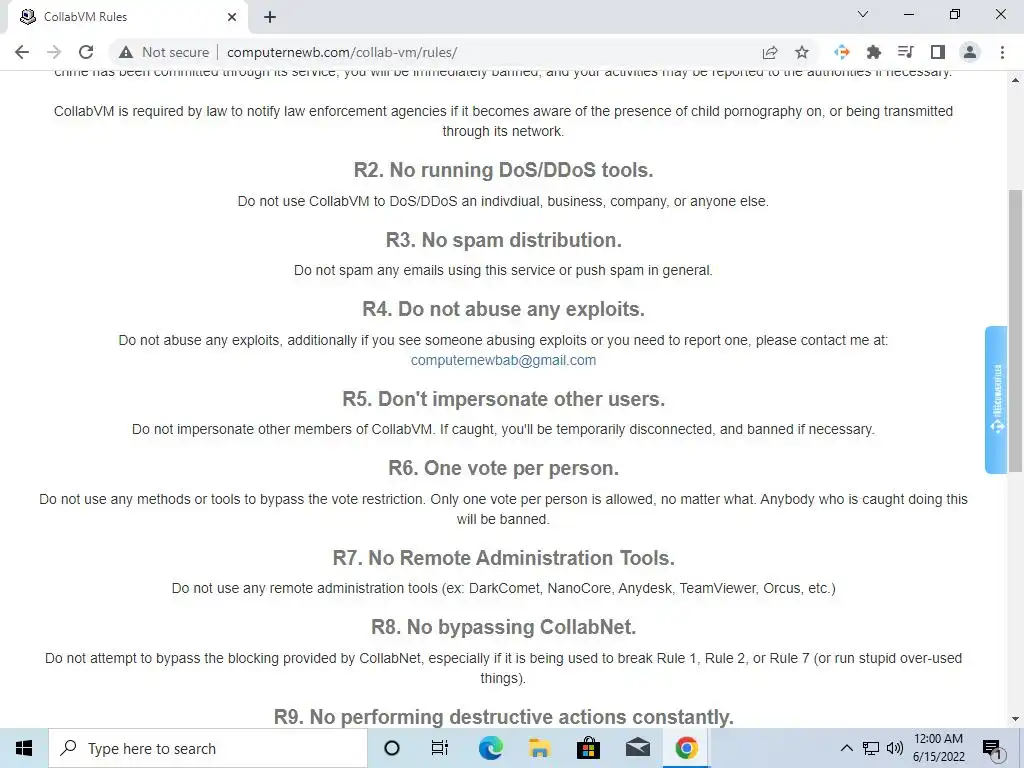Screen dimensions: 1024x768
Task: Bookmark this page with the star icon
Action: pos(802,52)
